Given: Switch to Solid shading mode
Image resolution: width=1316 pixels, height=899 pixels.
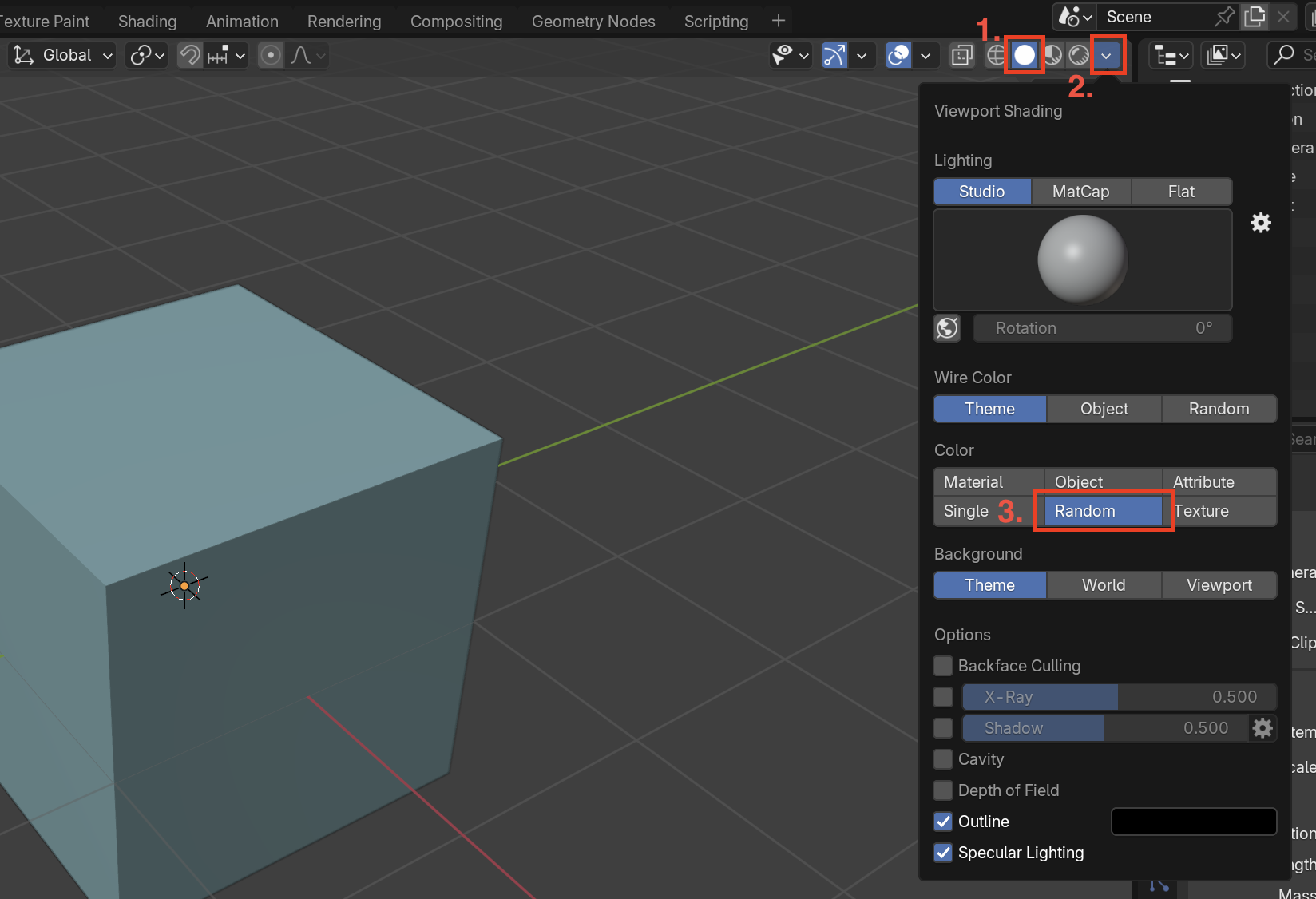Looking at the screenshot, I should 1025,55.
